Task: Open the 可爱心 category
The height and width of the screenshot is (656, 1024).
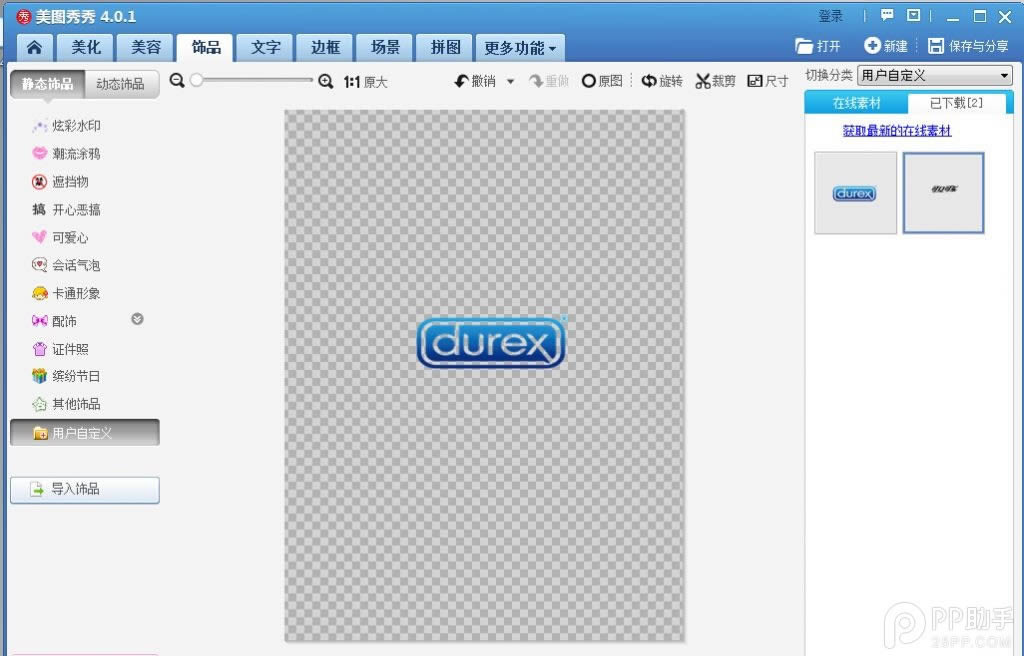Action: coord(60,237)
